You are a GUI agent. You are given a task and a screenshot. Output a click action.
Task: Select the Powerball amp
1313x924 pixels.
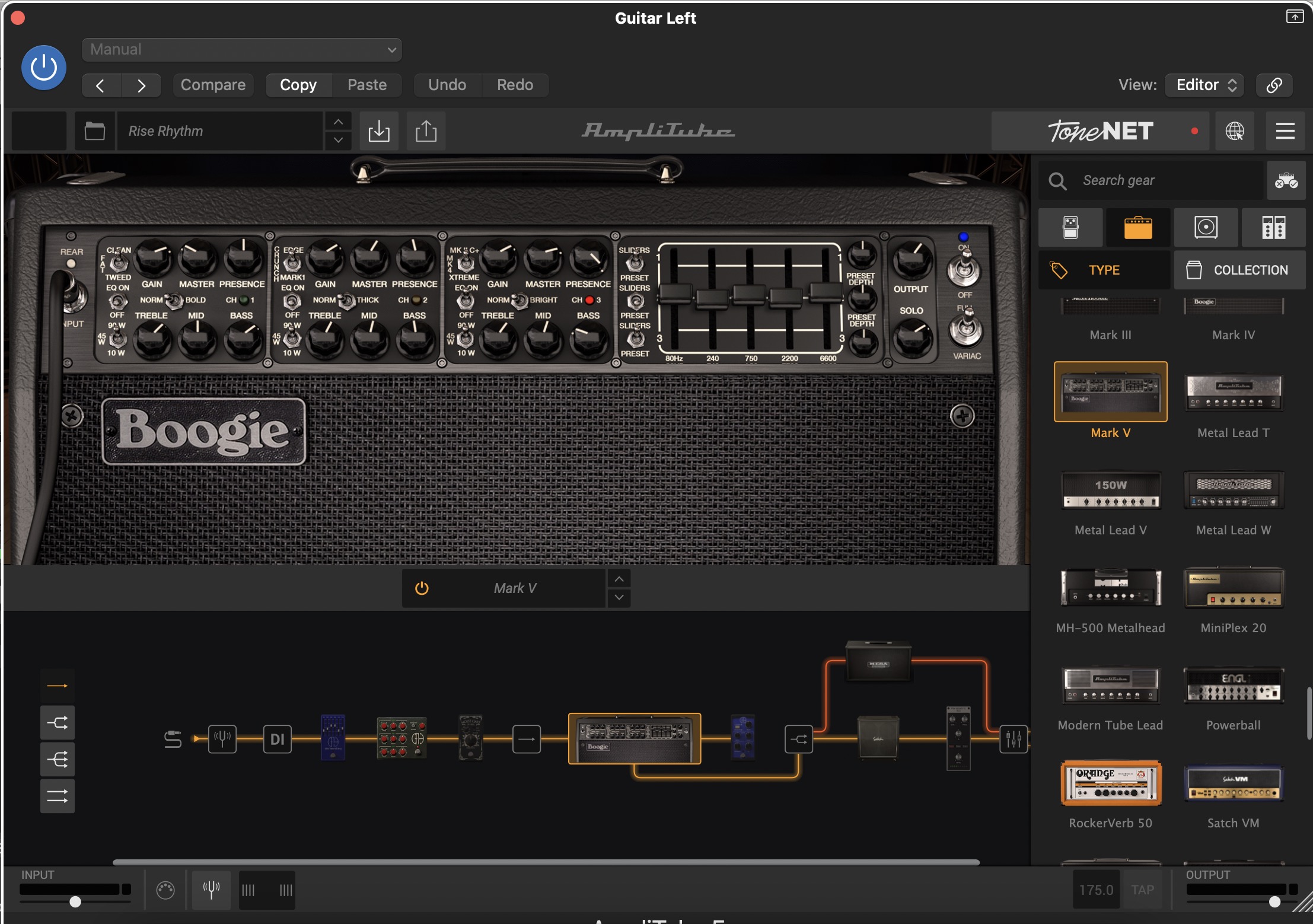coord(1234,686)
